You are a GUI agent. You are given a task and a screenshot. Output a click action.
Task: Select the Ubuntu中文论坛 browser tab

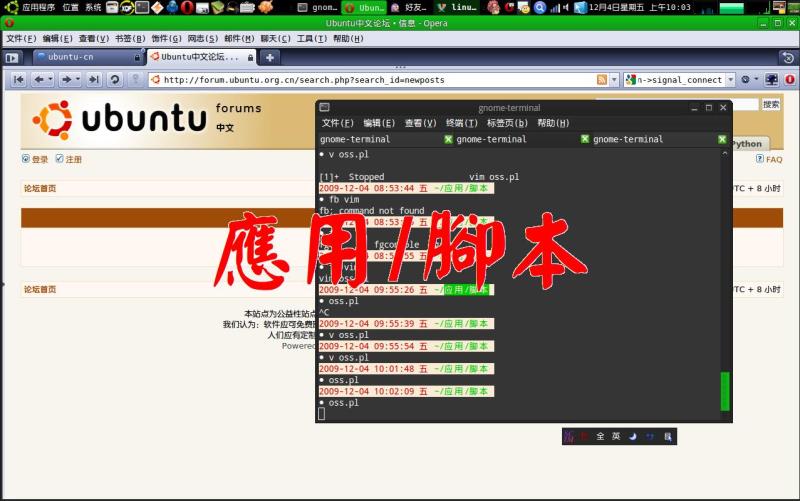[x=203, y=57]
